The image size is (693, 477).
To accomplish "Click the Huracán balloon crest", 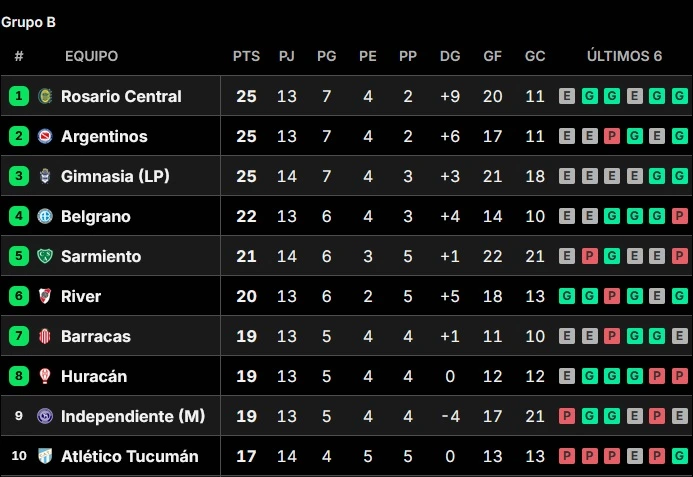I will [x=45, y=376].
